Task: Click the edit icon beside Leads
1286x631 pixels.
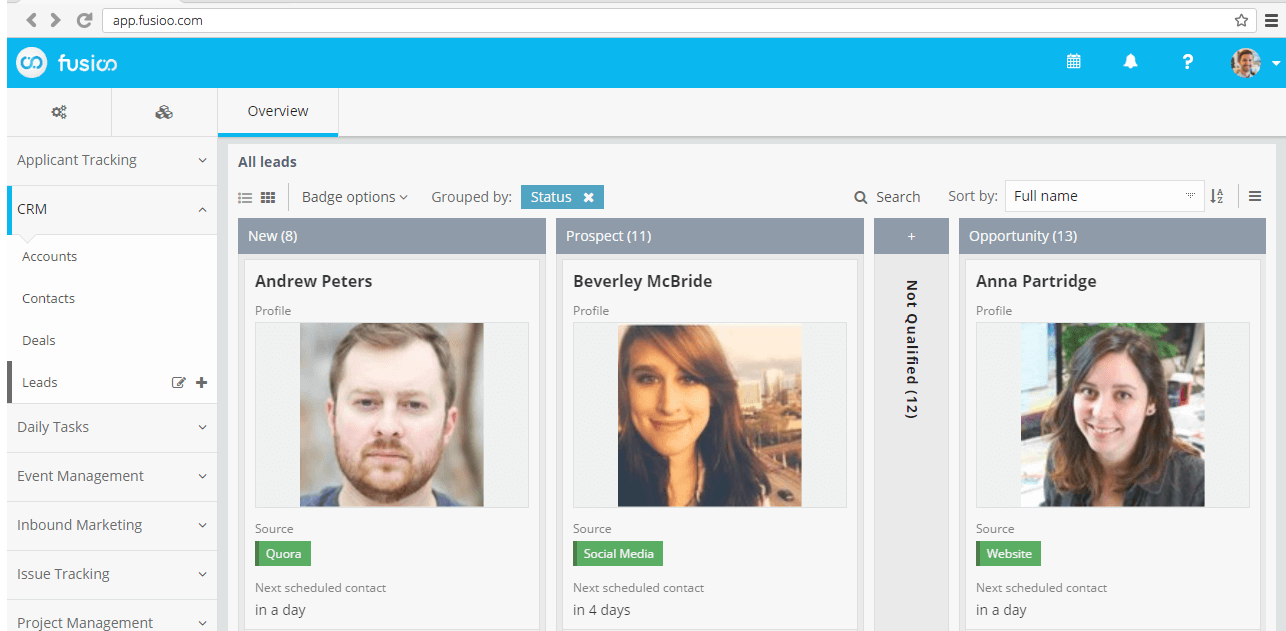Action: click(179, 382)
